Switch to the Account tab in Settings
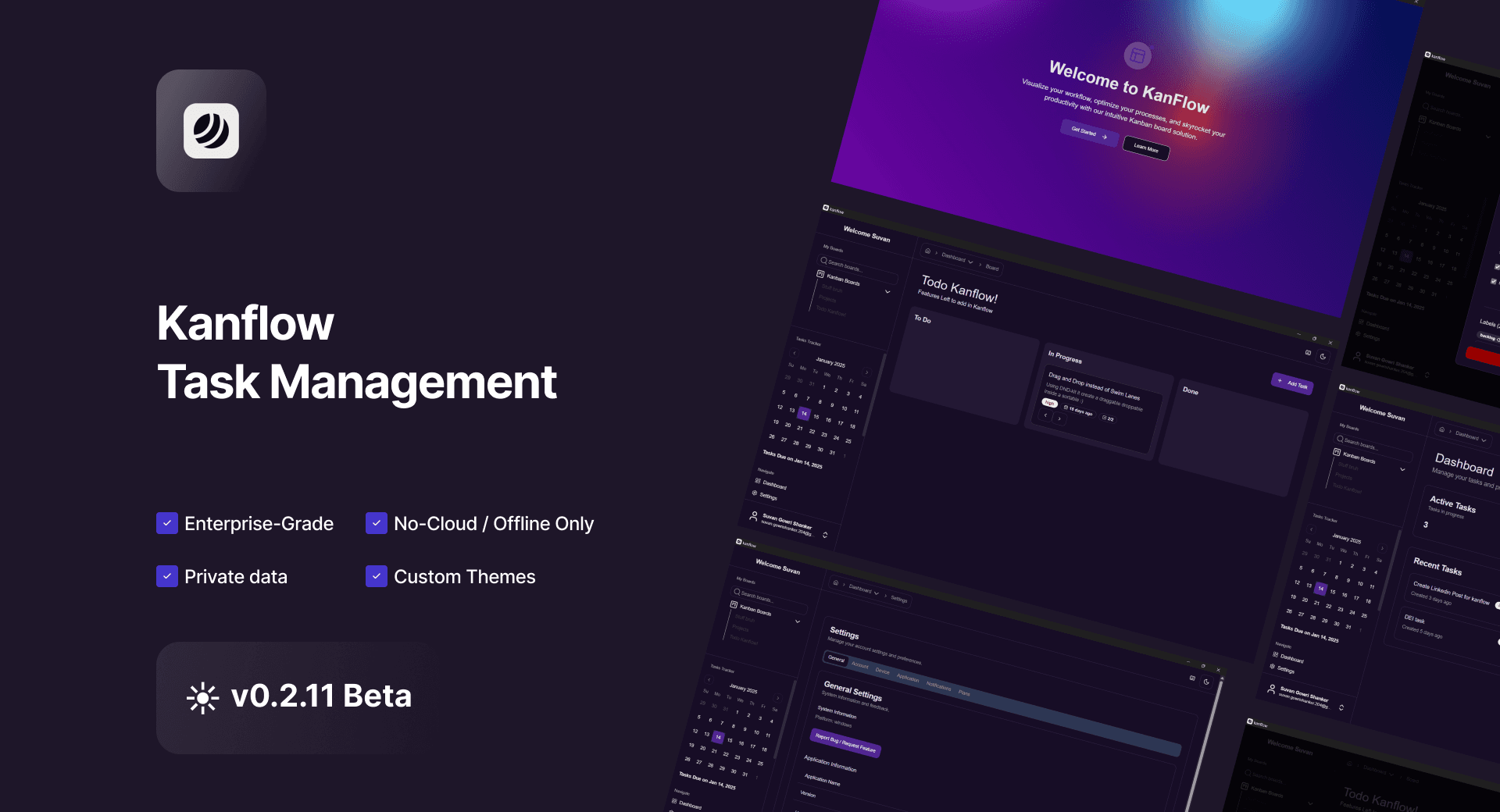 click(x=860, y=665)
